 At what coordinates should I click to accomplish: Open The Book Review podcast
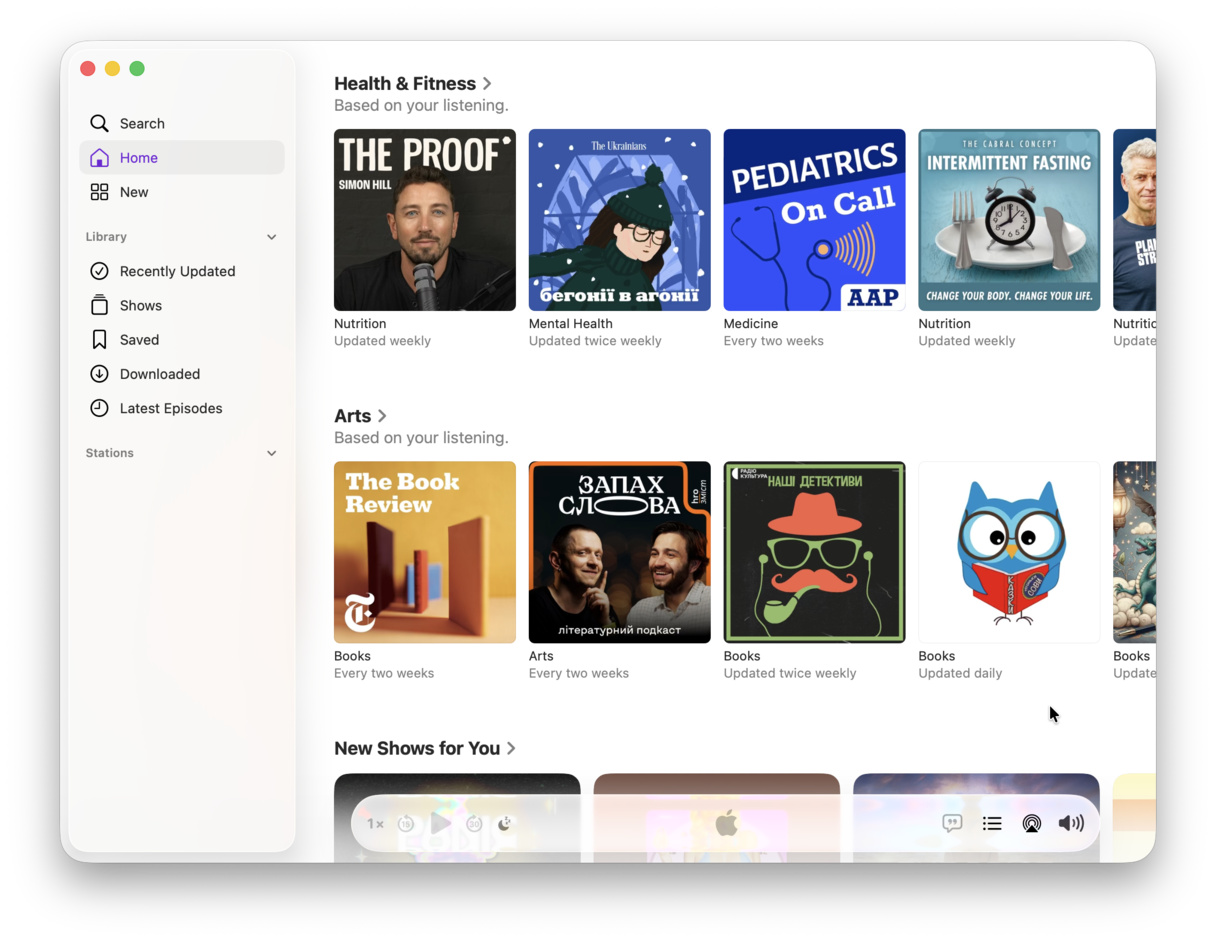[425, 552]
